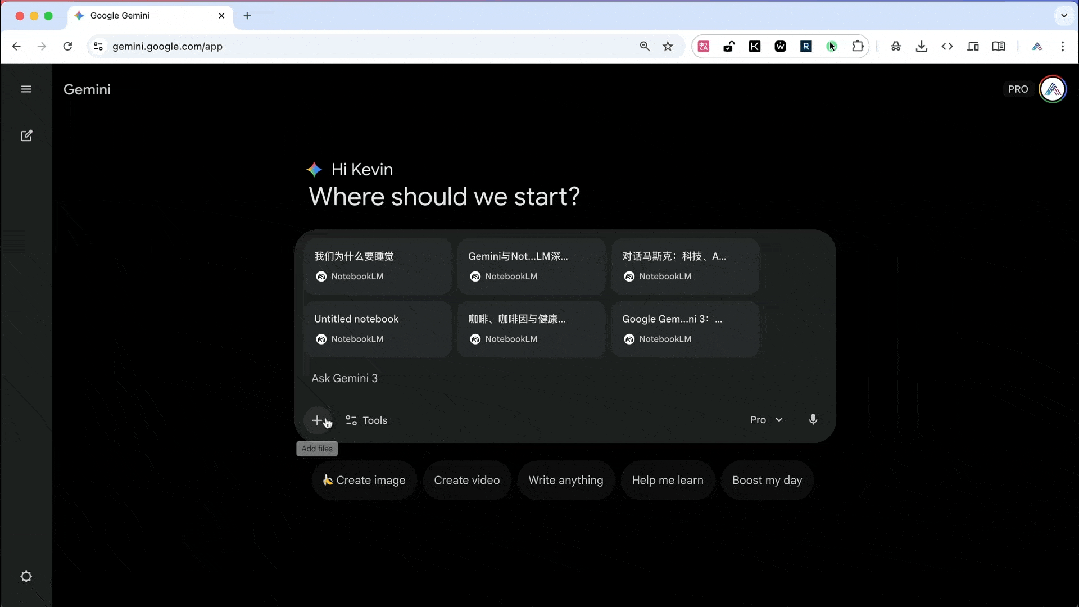Open the reading list book icon
The height and width of the screenshot is (607, 1079).
[x=998, y=46]
